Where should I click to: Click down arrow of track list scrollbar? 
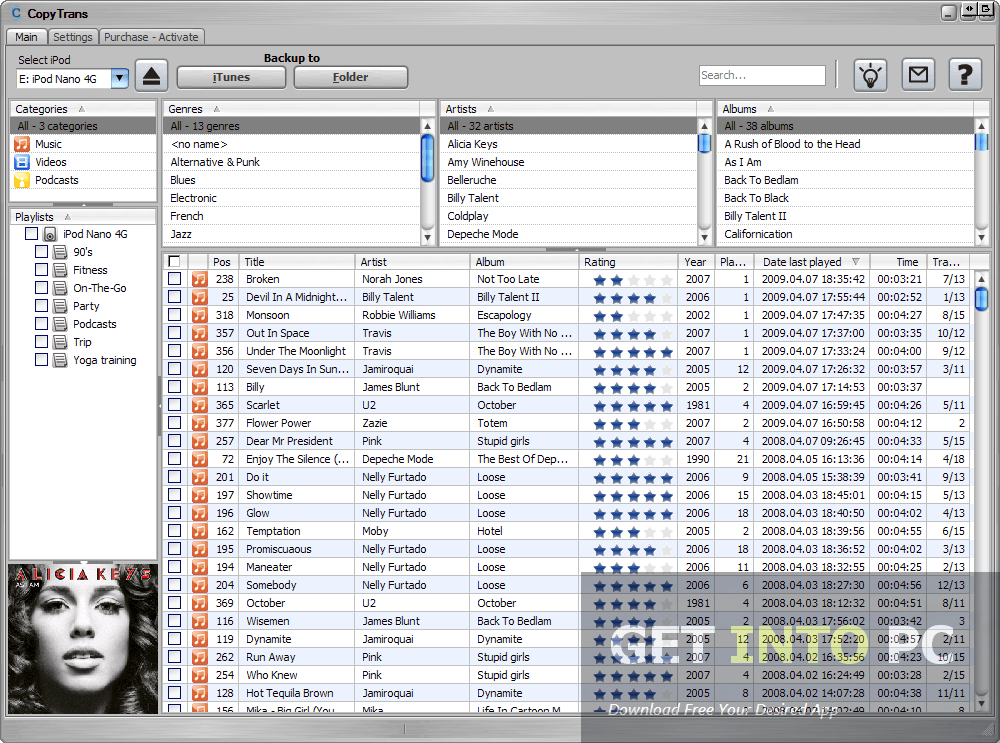982,703
